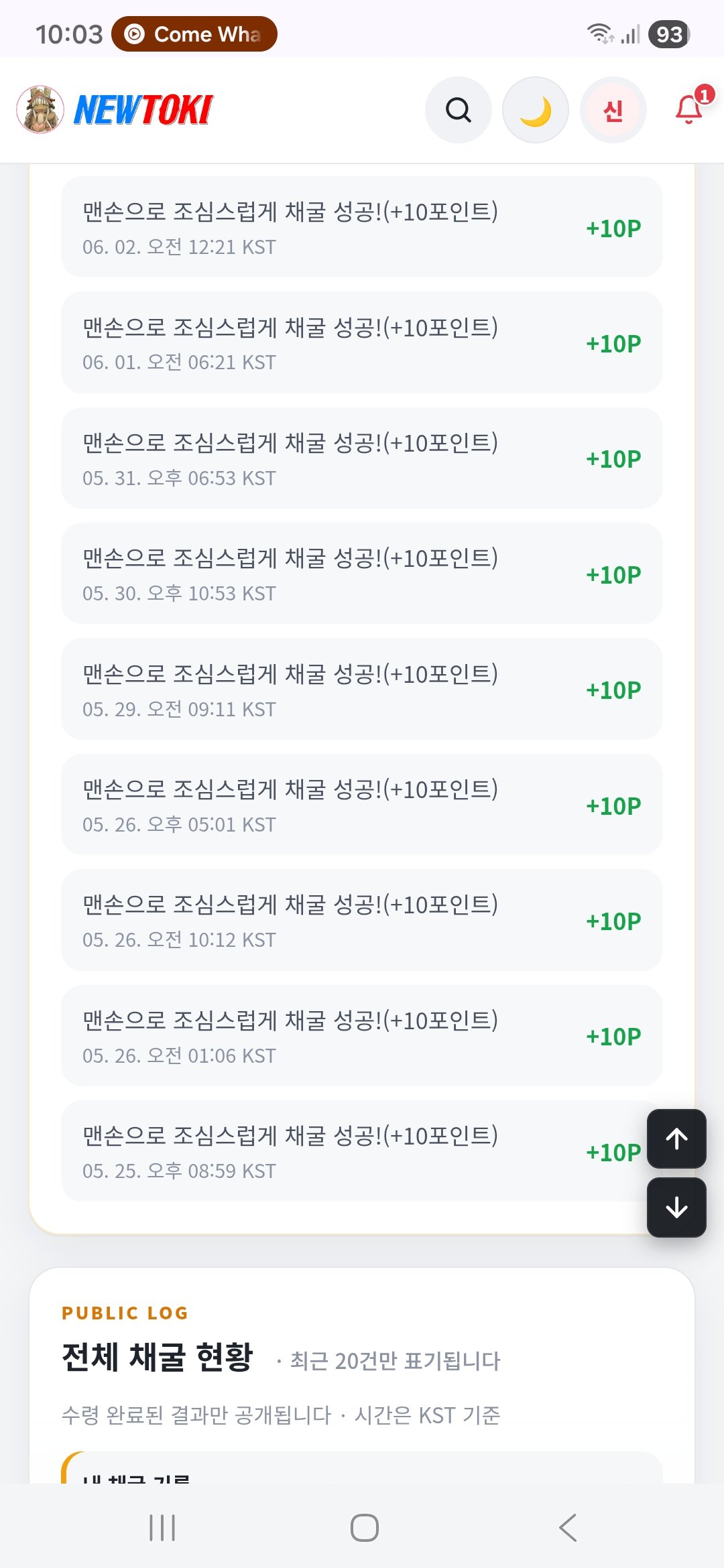Tap the mascot avatar next to NEWTOKI
This screenshot has width=724, height=1568.
pyautogui.click(x=40, y=110)
